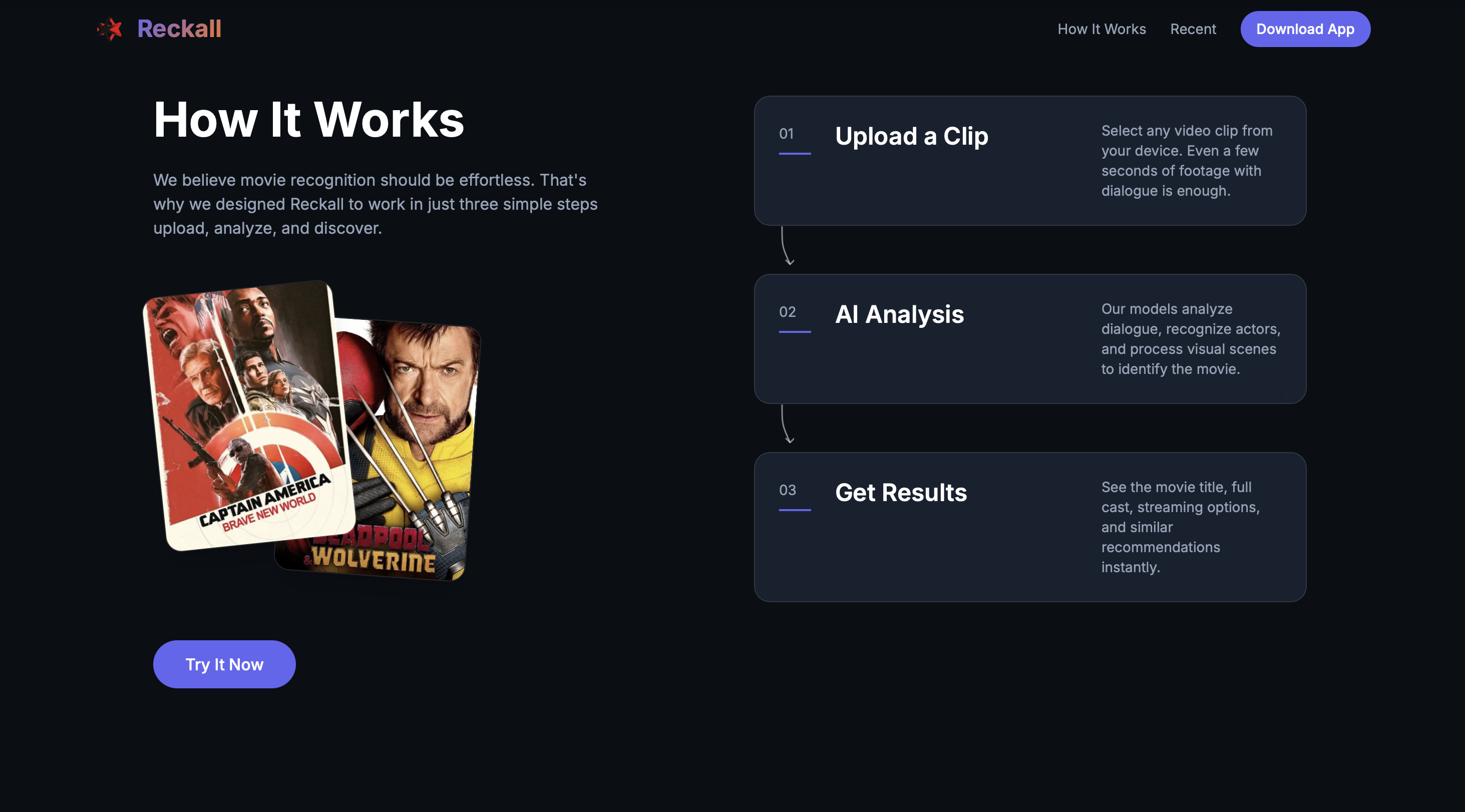
Task: Click the Get Results description text
Action: [1180, 527]
